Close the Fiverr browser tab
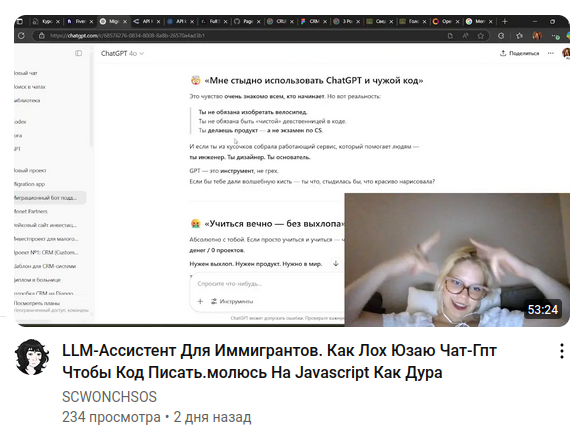The height and width of the screenshot is (428, 575). pos(91,22)
